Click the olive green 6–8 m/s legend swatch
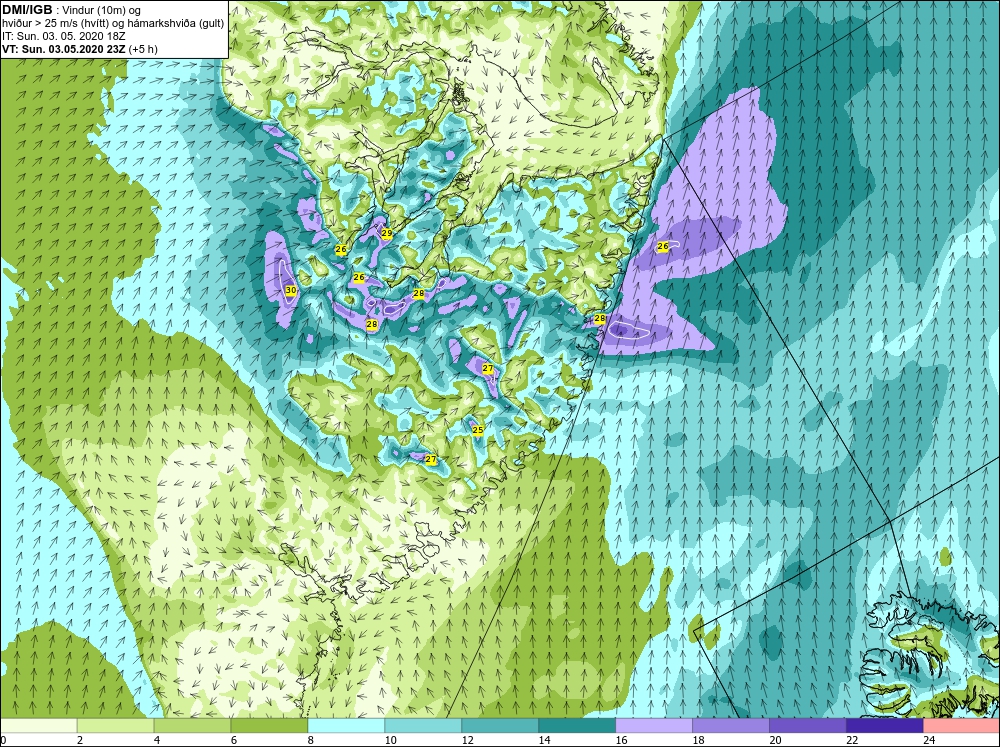The width and height of the screenshot is (1000, 747). pyautogui.click(x=269, y=725)
